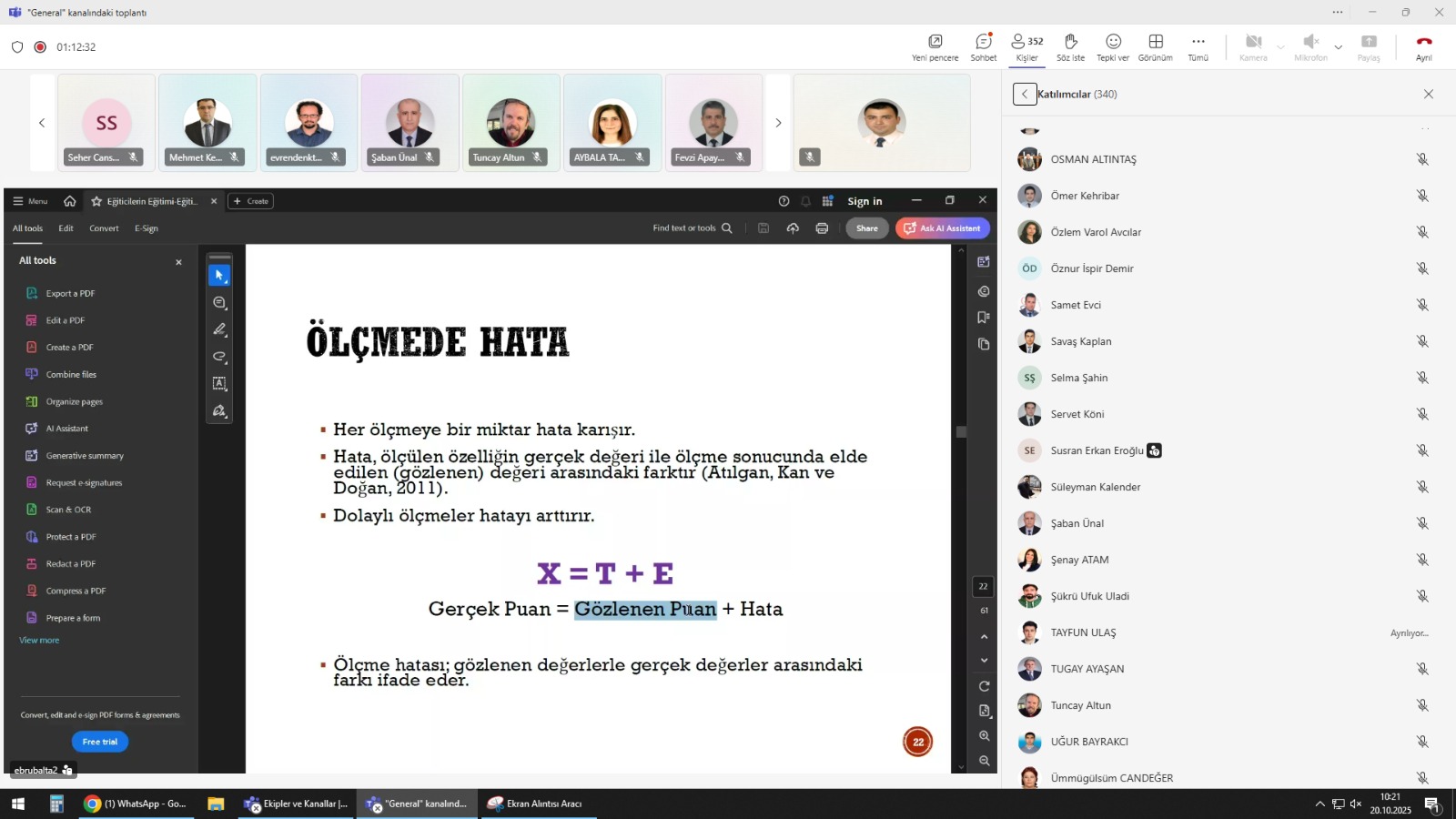The height and width of the screenshot is (819, 1456).
Task: Unmute OSMAN ALTINTAŞ's microphone
Action: [1422, 158]
